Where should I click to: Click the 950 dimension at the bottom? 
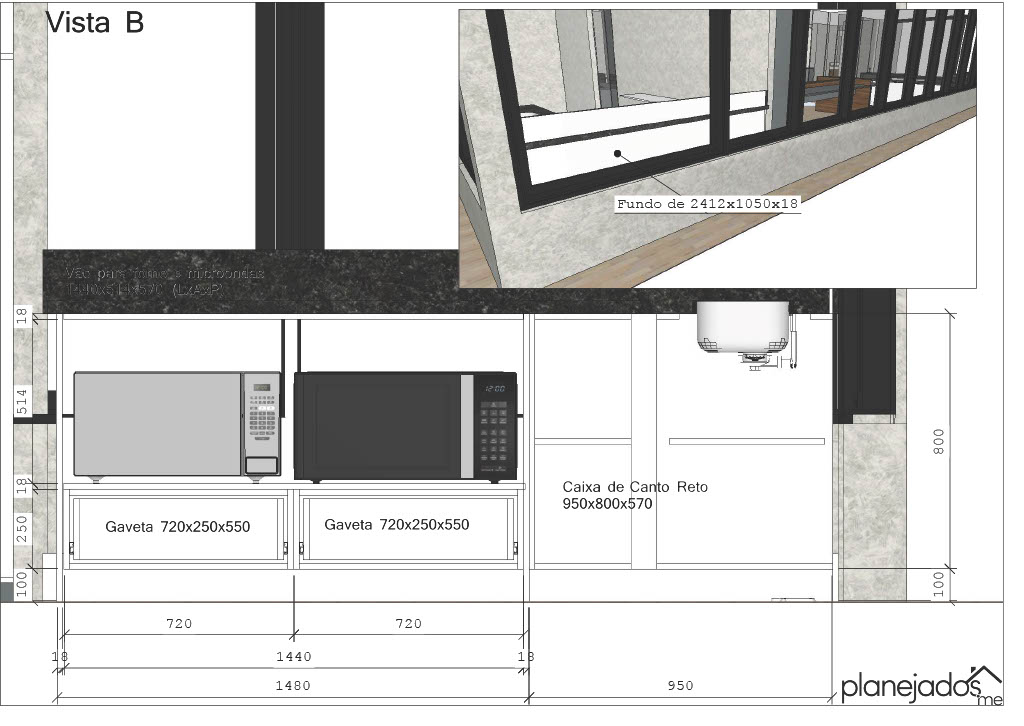click(x=678, y=686)
